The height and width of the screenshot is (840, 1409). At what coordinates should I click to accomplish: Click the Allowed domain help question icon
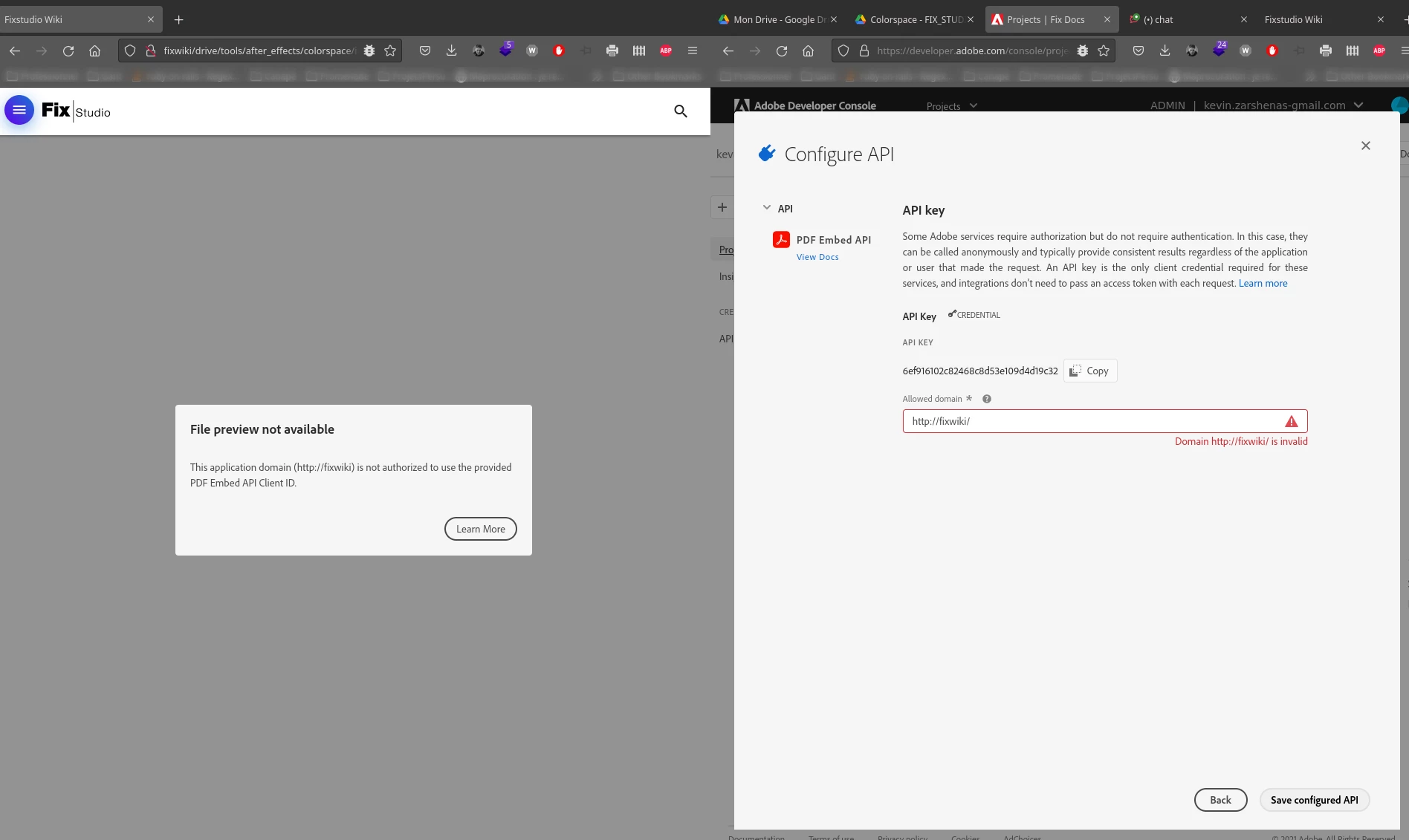coord(987,399)
